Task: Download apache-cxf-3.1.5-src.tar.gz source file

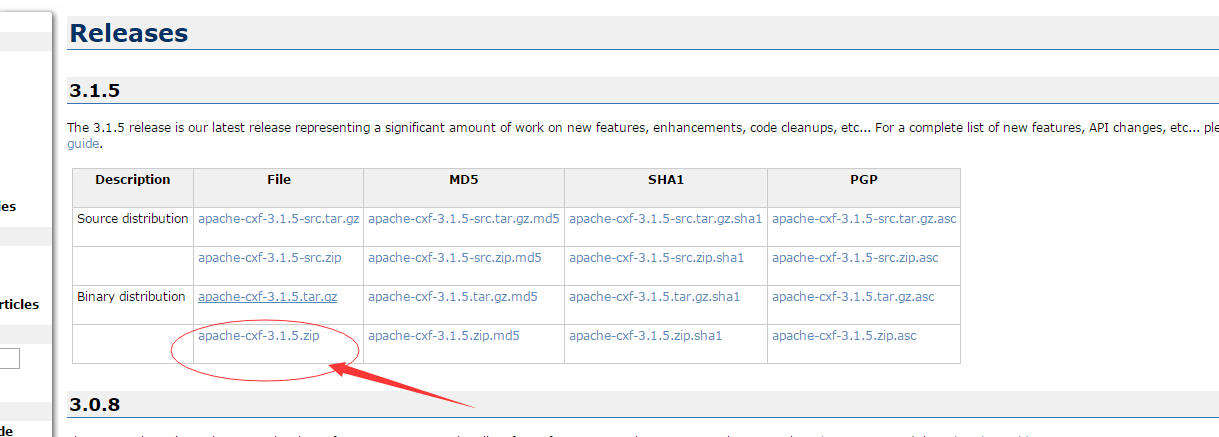Action: click(278, 219)
